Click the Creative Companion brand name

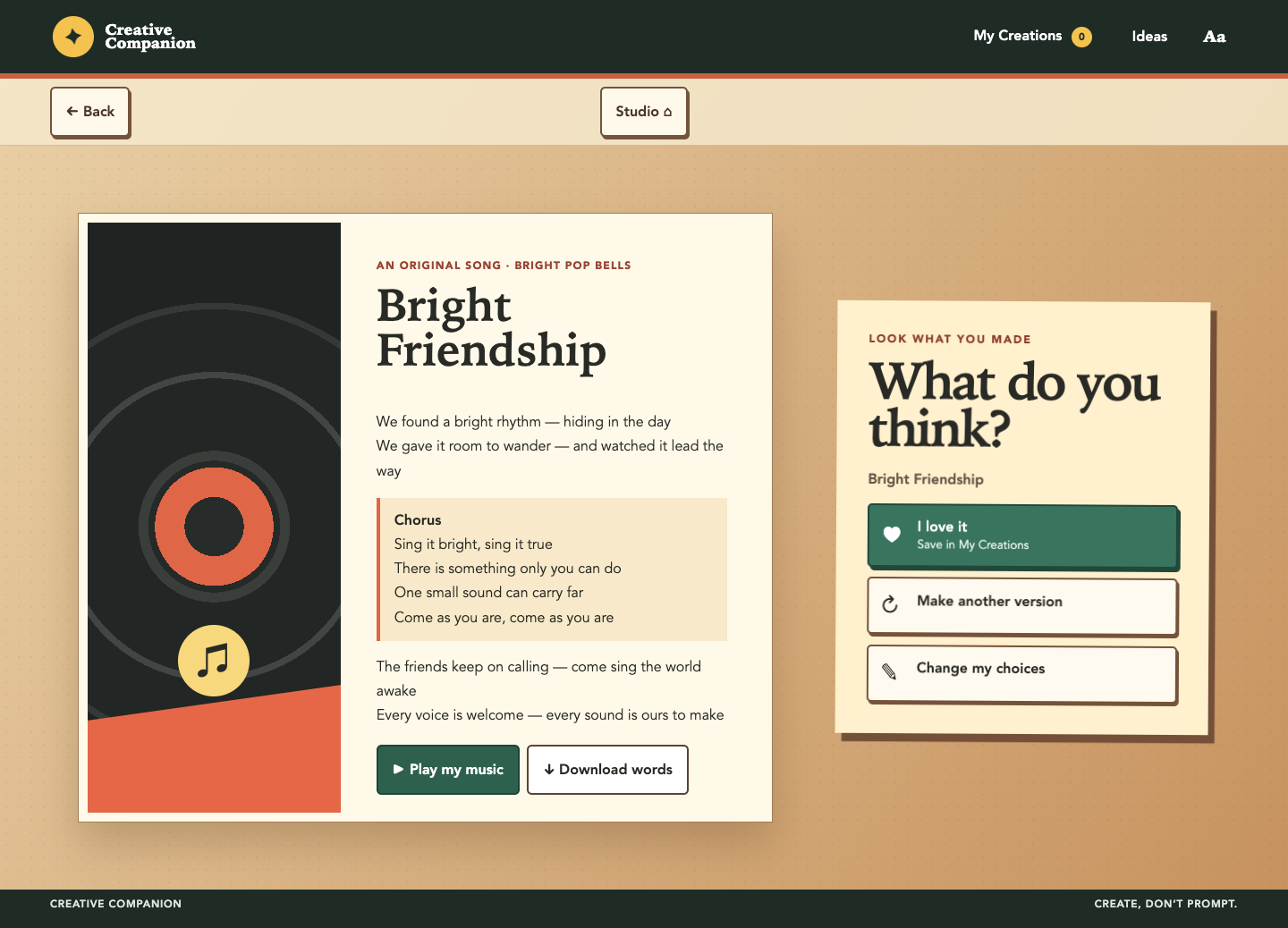[x=150, y=37]
